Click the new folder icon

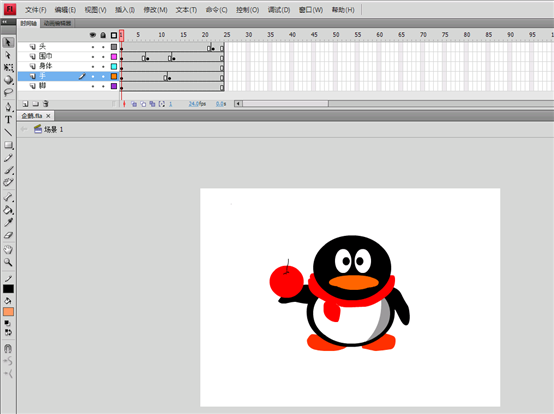(35, 104)
